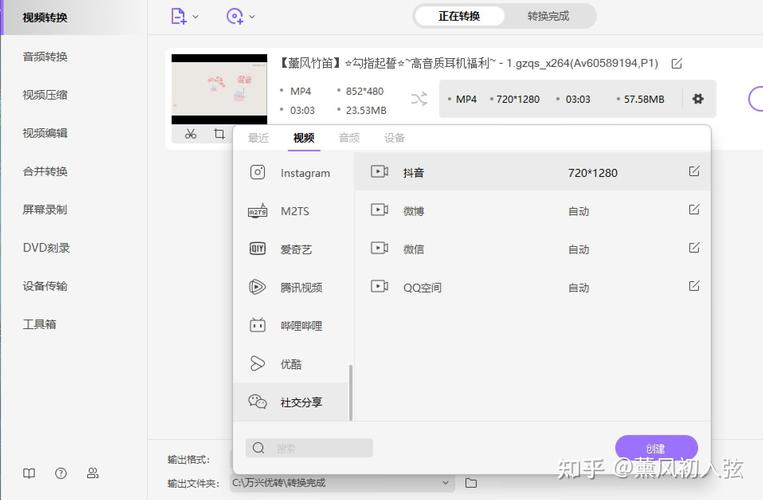Select the 抖音 720*1280 preset
Image resolution: width=763 pixels, height=500 pixels.
coord(532,172)
